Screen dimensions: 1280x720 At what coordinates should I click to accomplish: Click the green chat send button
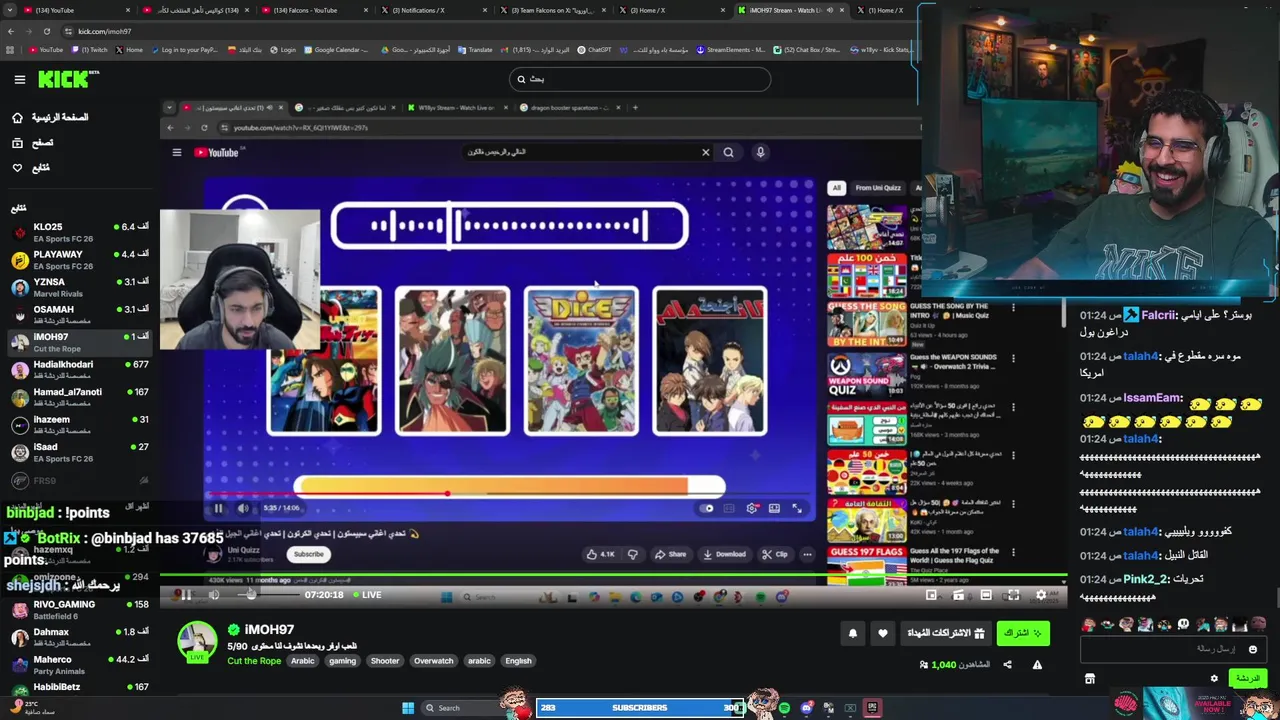(x=1247, y=678)
